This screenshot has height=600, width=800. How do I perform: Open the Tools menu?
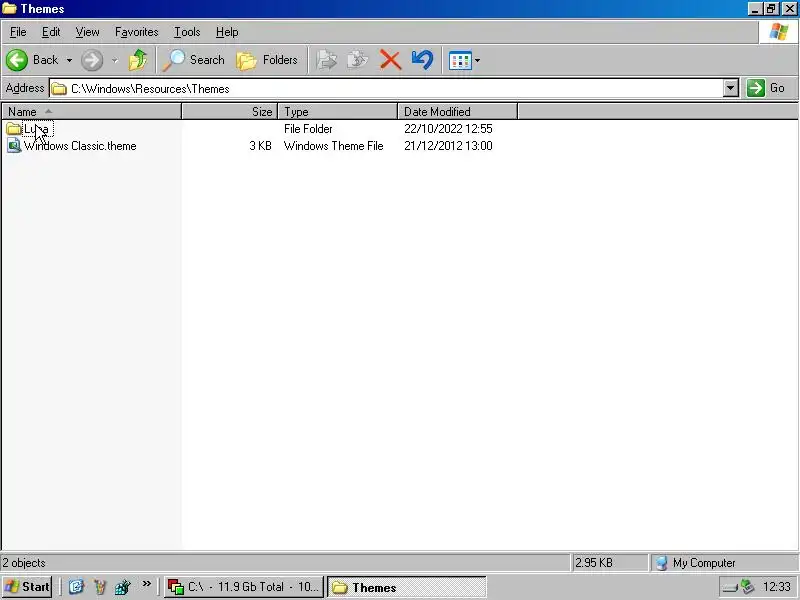[187, 32]
